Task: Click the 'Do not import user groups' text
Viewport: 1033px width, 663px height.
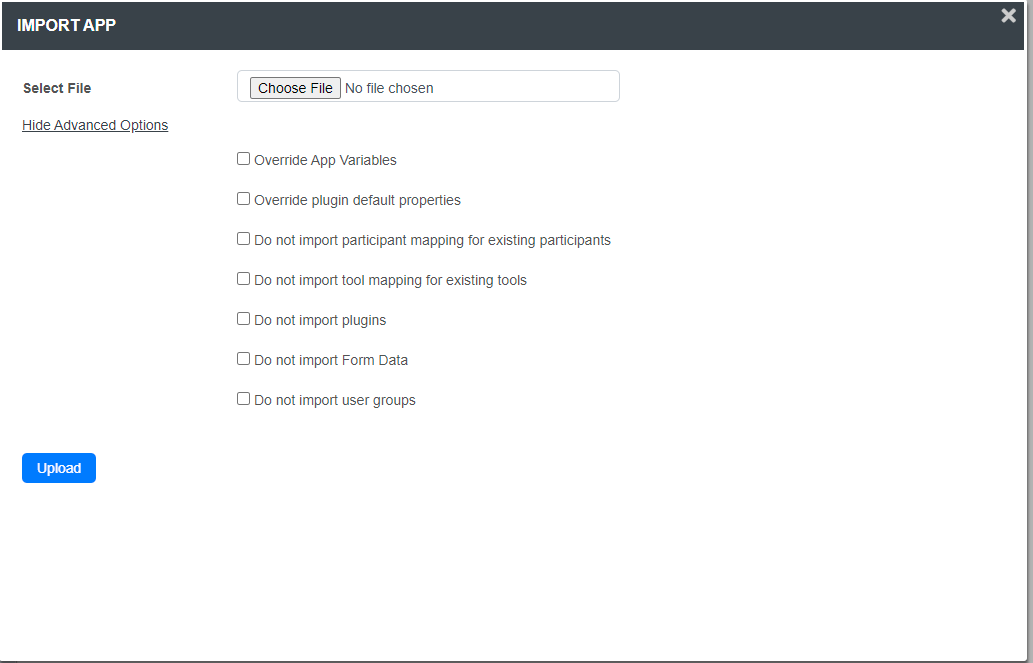Action: click(x=335, y=400)
